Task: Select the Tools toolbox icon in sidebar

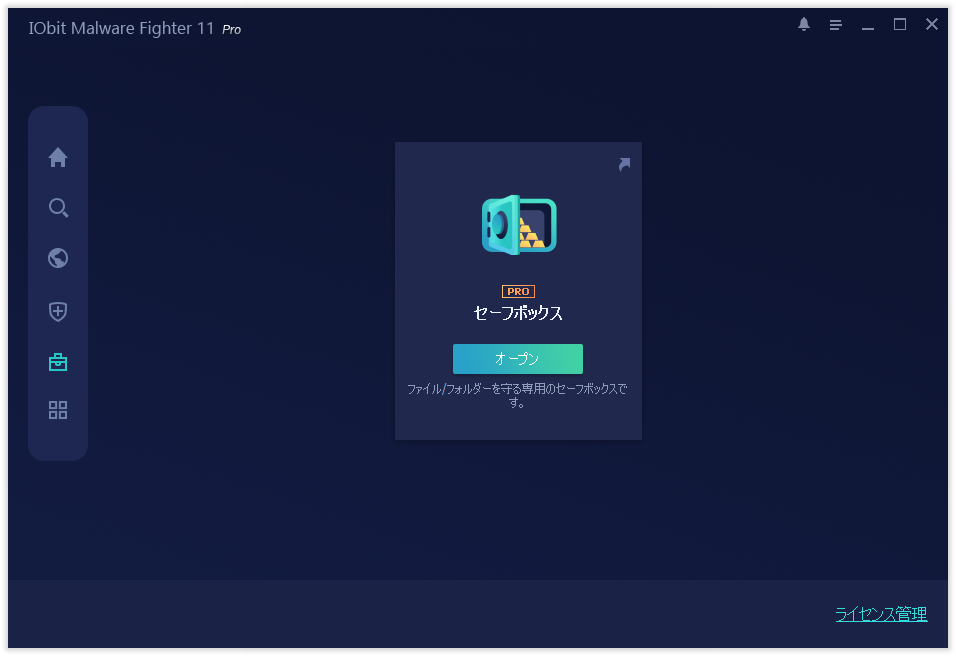Action: 58,361
